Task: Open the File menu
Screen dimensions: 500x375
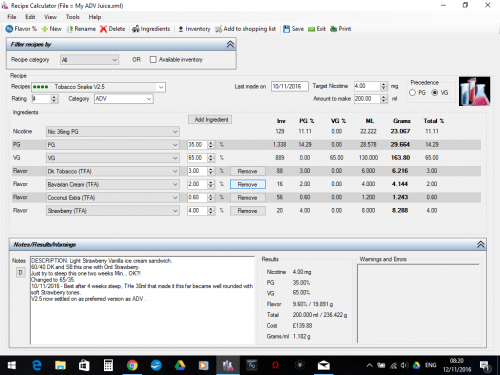Action: [12, 17]
